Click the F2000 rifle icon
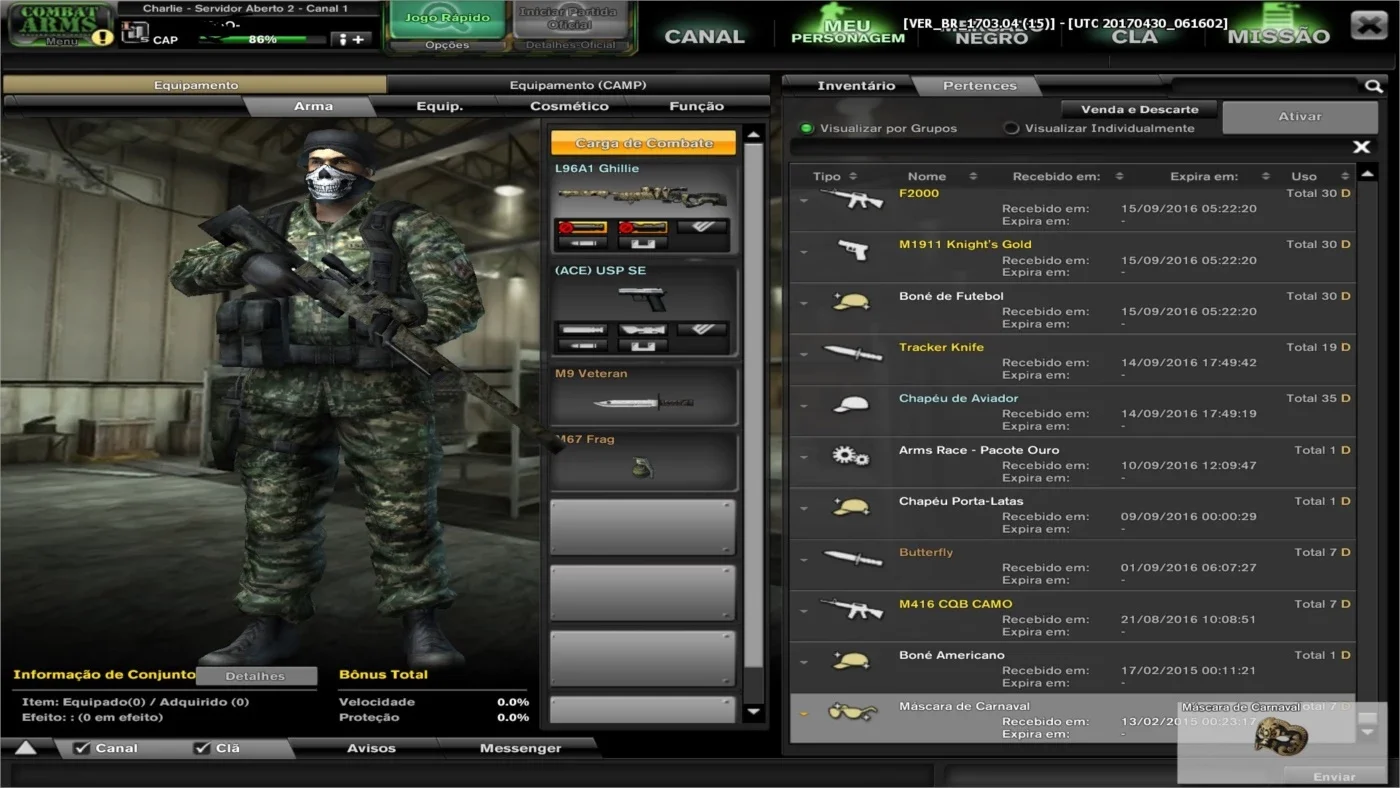 tap(851, 198)
